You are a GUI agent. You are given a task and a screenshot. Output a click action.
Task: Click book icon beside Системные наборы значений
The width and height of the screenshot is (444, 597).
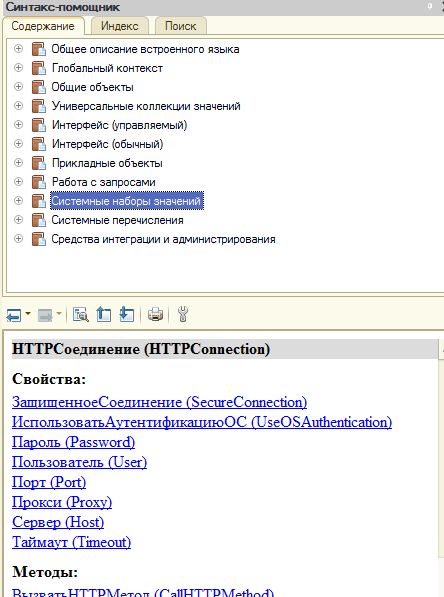[38, 201]
